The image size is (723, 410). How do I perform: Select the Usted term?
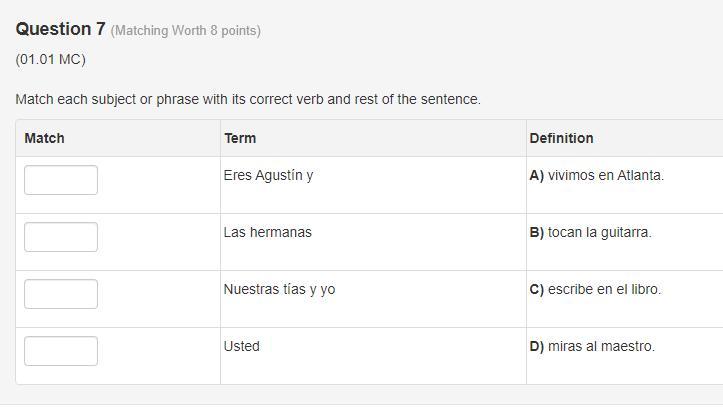[241, 346]
